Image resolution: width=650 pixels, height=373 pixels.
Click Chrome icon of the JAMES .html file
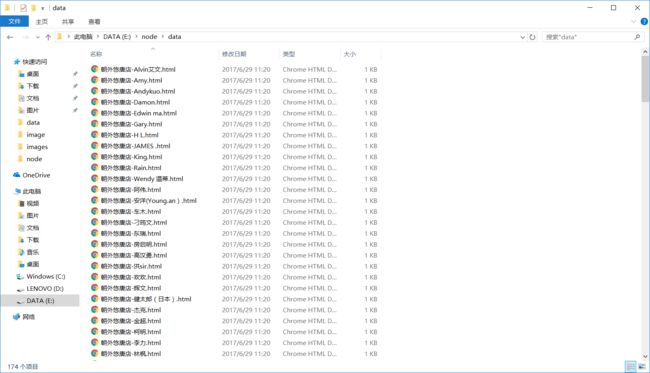click(95, 146)
